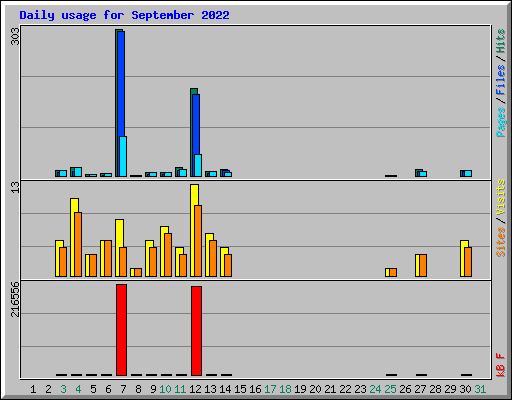The height and width of the screenshot is (400, 512).
Task: Click day label '7' on the axis
Action: pos(123,389)
